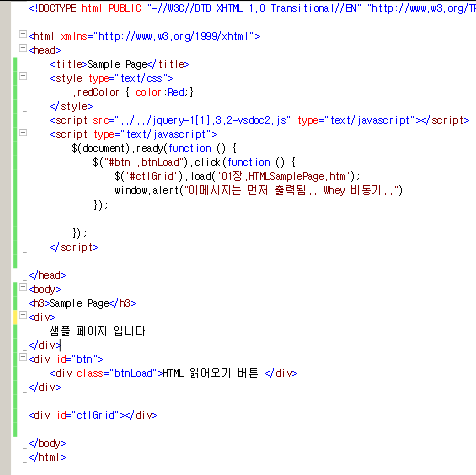Screen dimensions: 476x475
Task: Collapse the plain div block below h3
Action: tap(23, 315)
